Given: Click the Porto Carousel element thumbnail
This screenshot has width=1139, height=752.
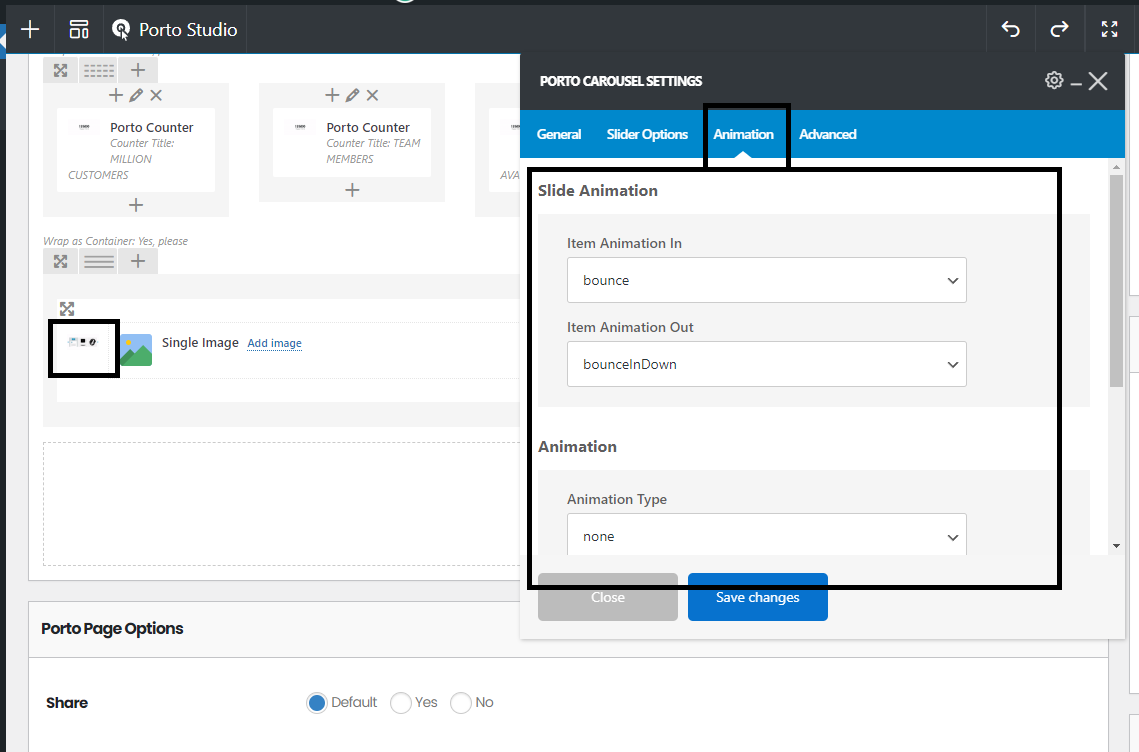Looking at the screenshot, I should click(x=83, y=342).
